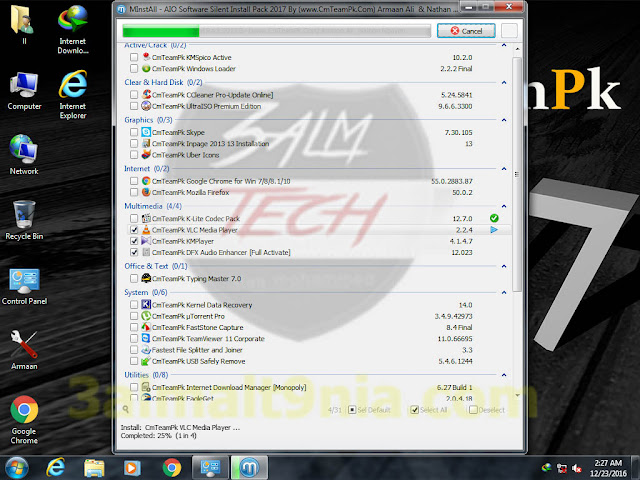Viewport: 640px width, 480px height.
Task: Cancel the installation
Action: coord(466,31)
